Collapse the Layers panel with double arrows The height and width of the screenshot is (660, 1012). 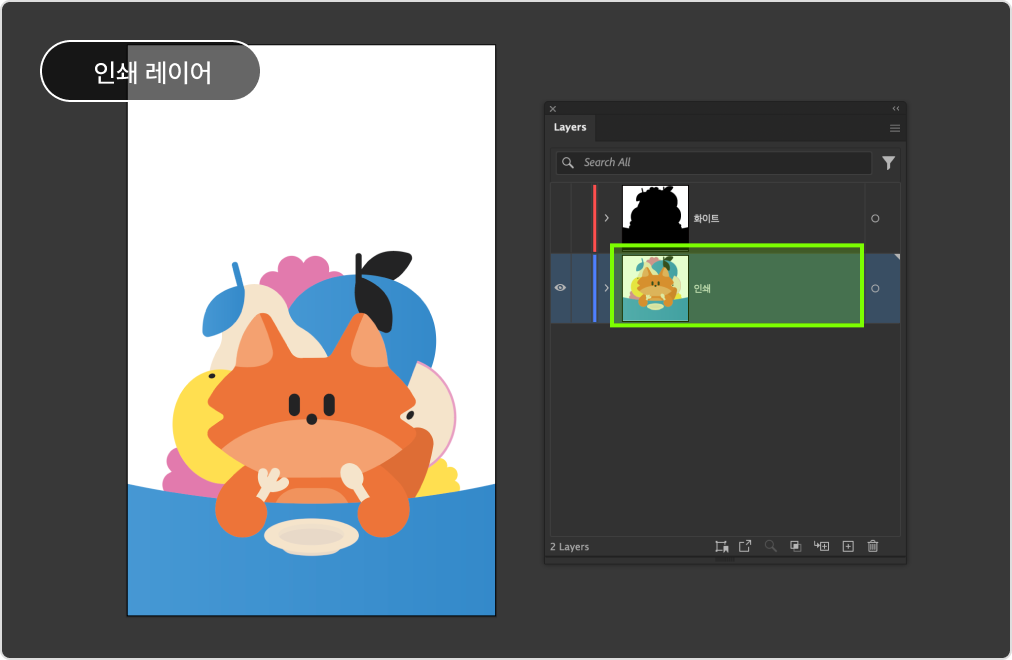(x=896, y=109)
